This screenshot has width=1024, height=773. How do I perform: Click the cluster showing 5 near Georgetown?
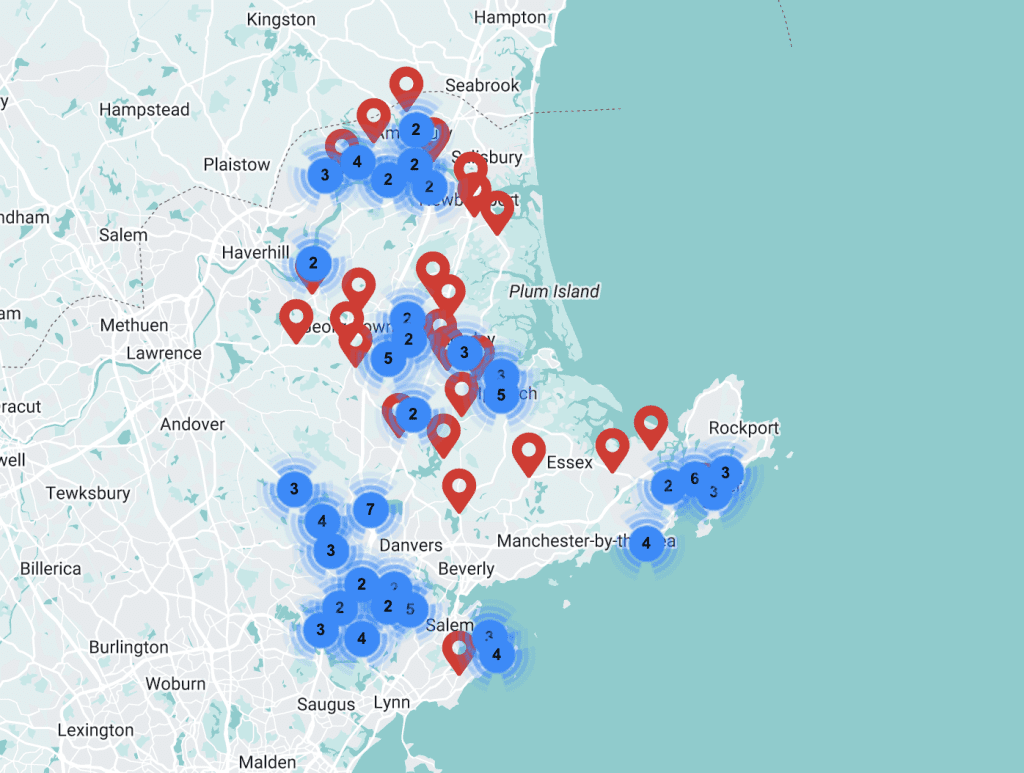click(x=390, y=355)
